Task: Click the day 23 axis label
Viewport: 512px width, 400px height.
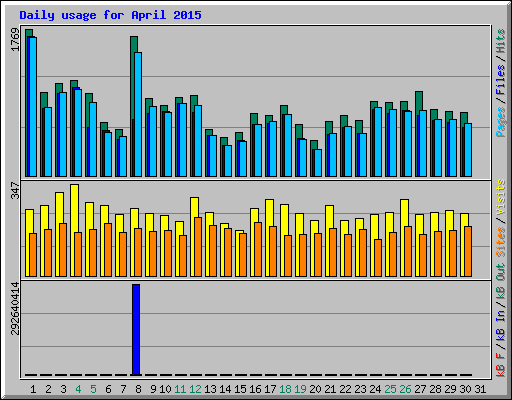Action: point(360,389)
